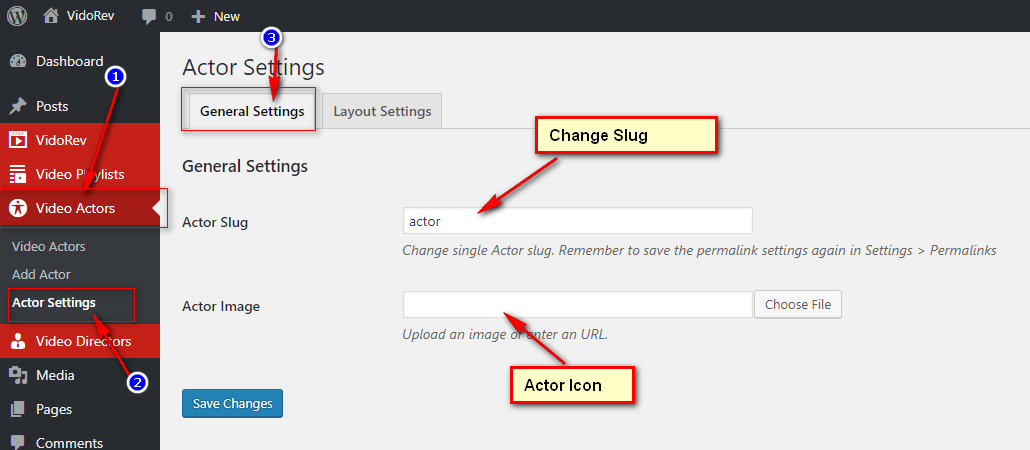Click the Dashboard gauge icon
The height and width of the screenshot is (450, 1030).
click(18, 62)
